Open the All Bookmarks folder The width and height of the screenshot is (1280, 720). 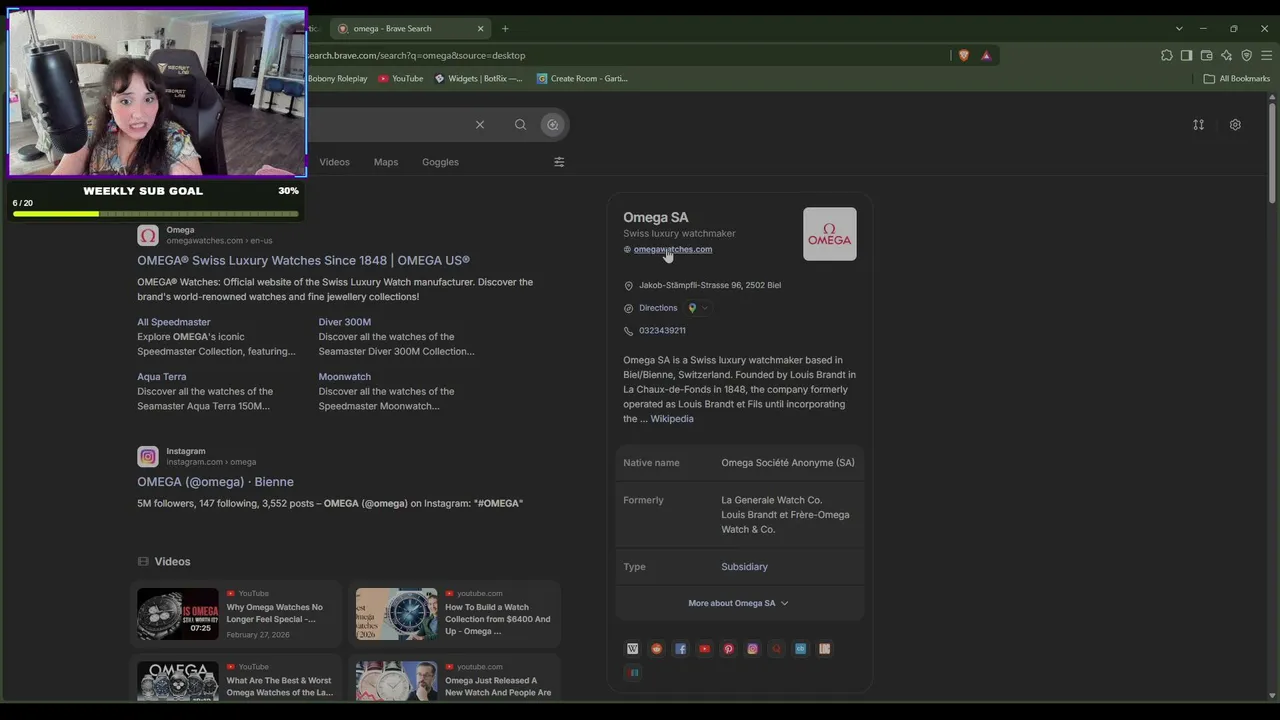(1237, 79)
